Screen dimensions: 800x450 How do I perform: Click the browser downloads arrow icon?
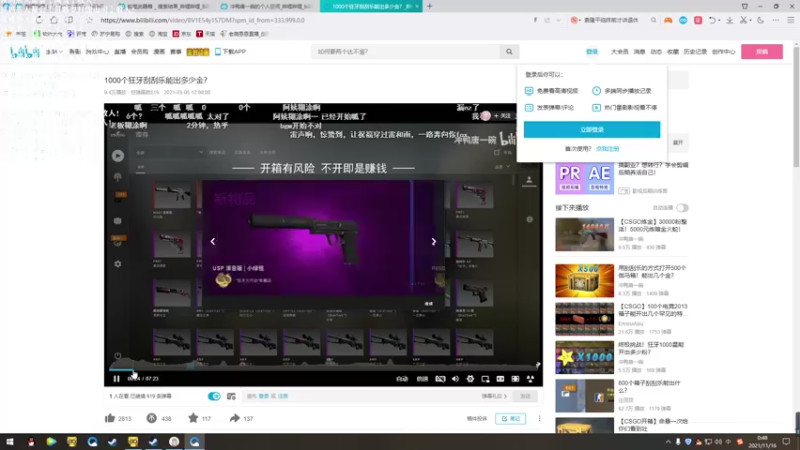(730, 20)
